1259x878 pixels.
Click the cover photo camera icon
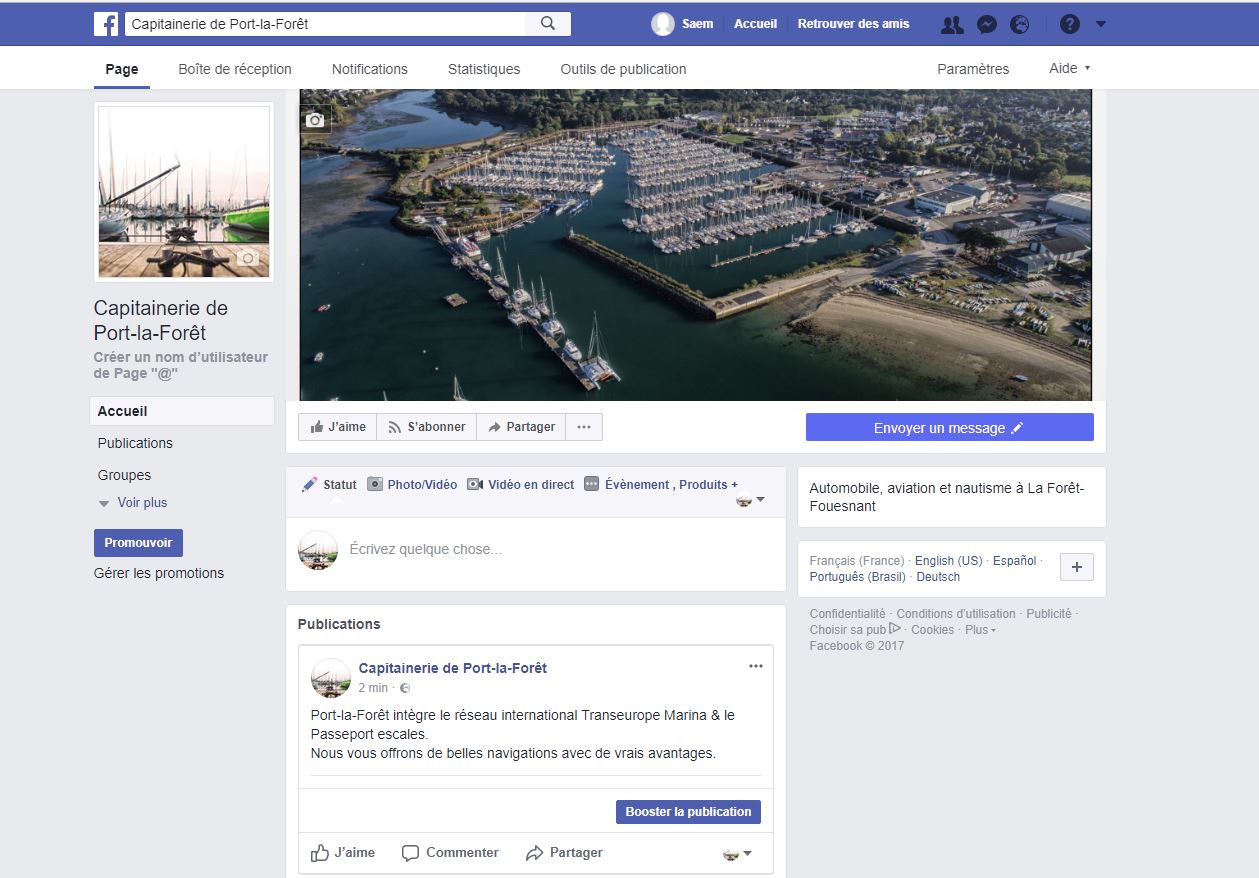coord(315,120)
